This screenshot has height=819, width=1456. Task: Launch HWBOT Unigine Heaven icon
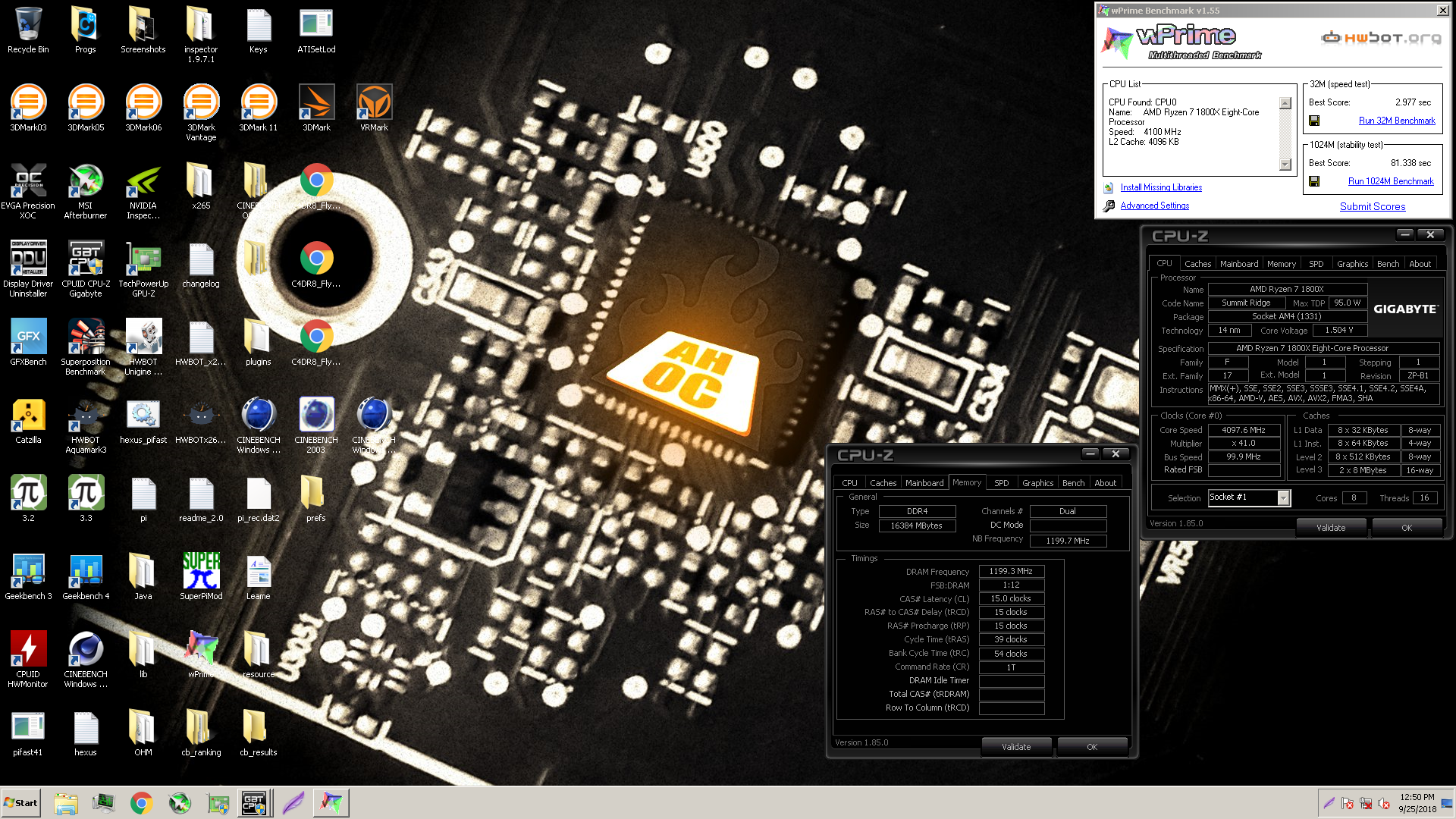[x=143, y=347]
